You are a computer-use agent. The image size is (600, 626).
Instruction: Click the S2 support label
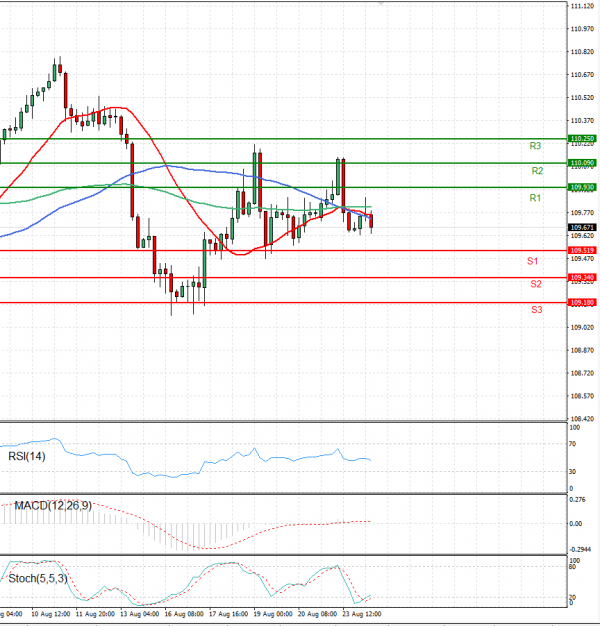click(x=536, y=284)
